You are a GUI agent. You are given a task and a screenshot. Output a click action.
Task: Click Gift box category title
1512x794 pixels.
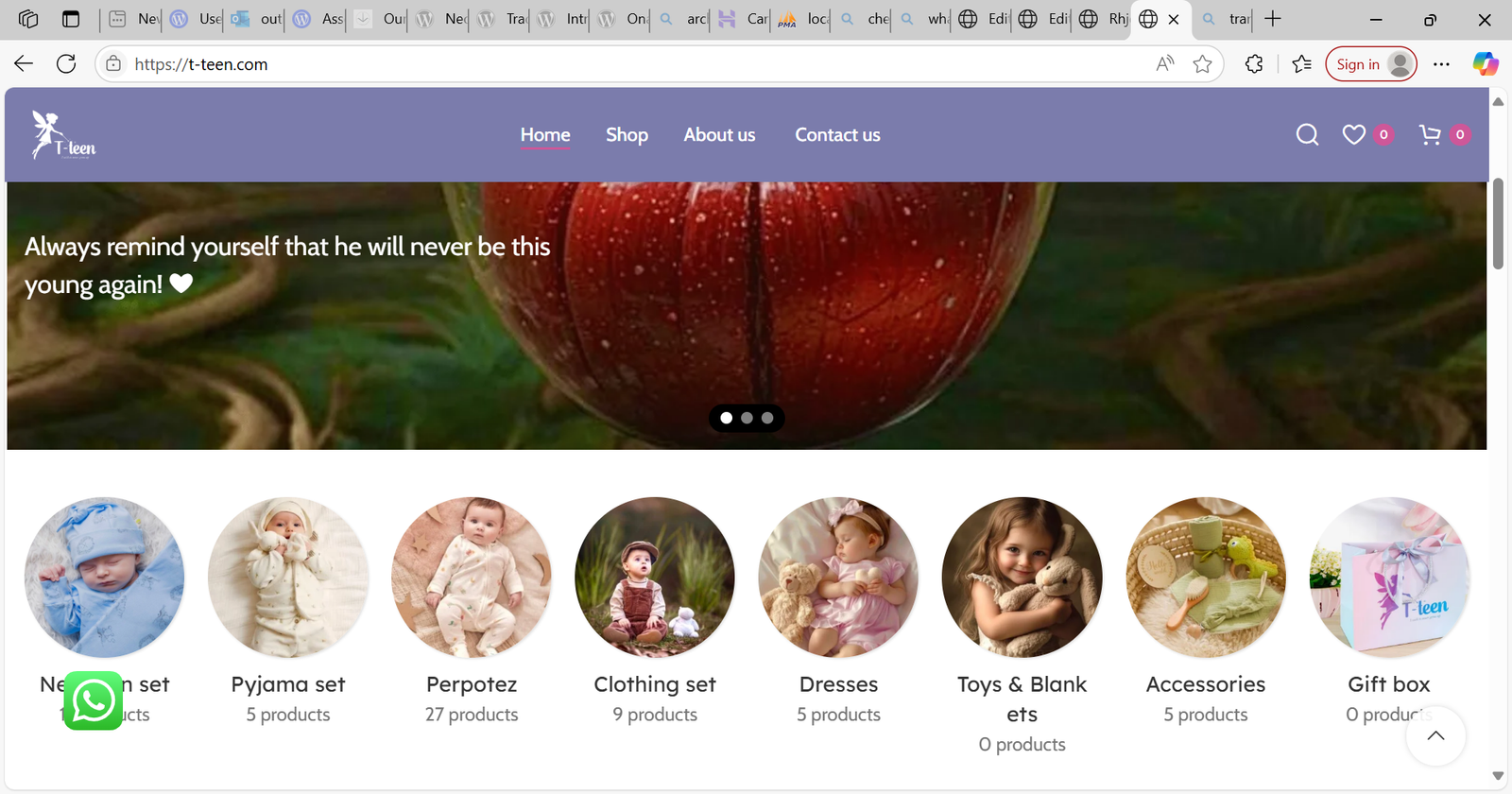click(1389, 684)
